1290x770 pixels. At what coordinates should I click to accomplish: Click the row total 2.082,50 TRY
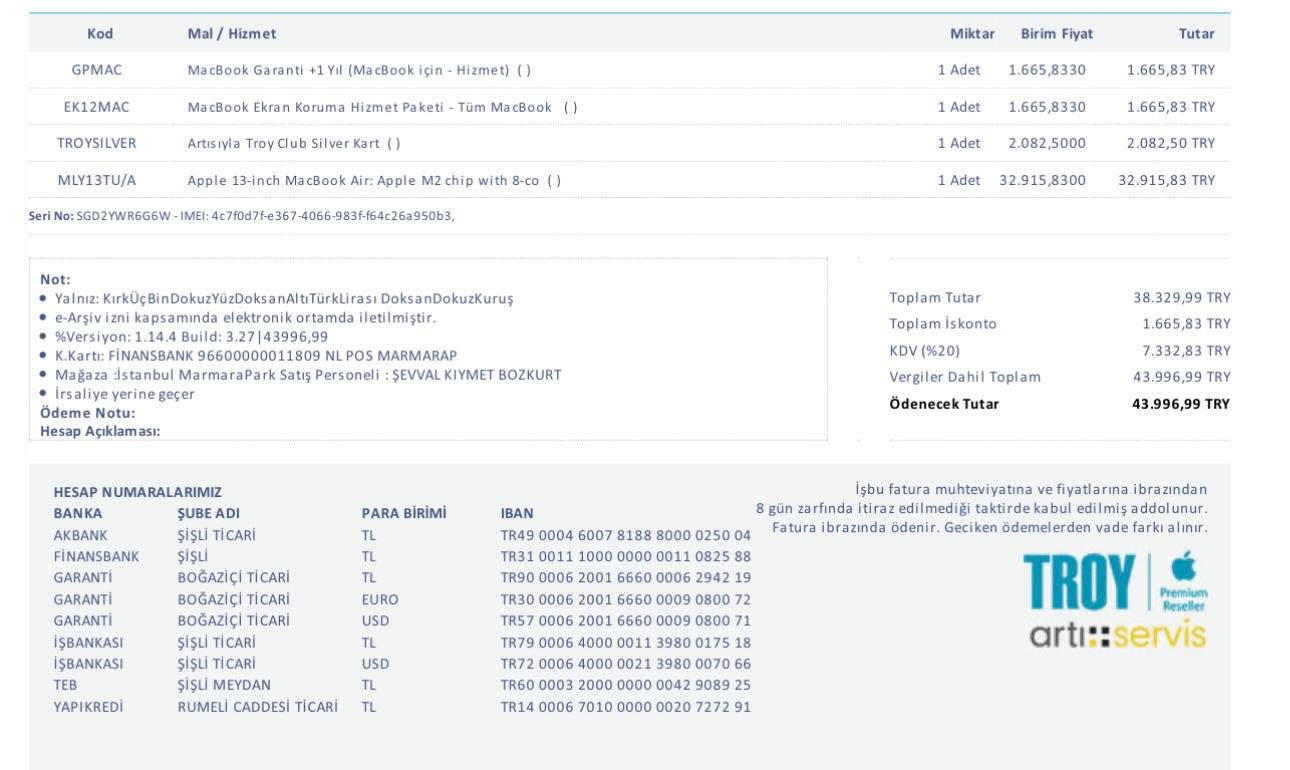pyautogui.click(x=1171, y=143)
